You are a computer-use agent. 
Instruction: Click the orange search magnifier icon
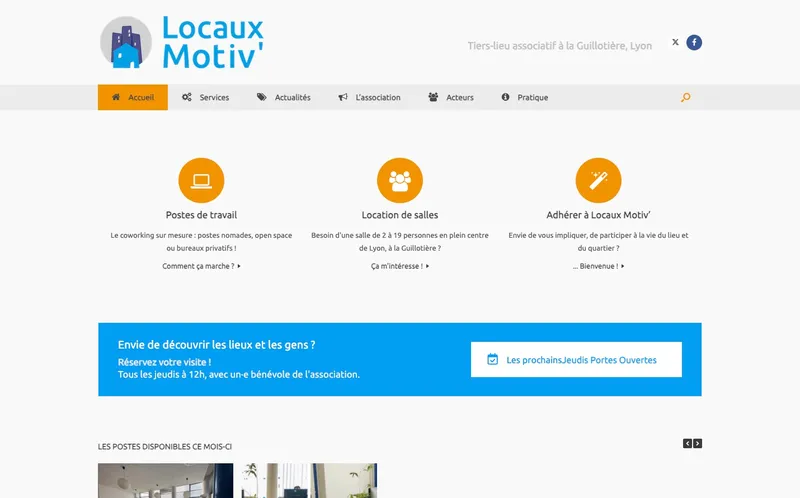coord(685,97)
